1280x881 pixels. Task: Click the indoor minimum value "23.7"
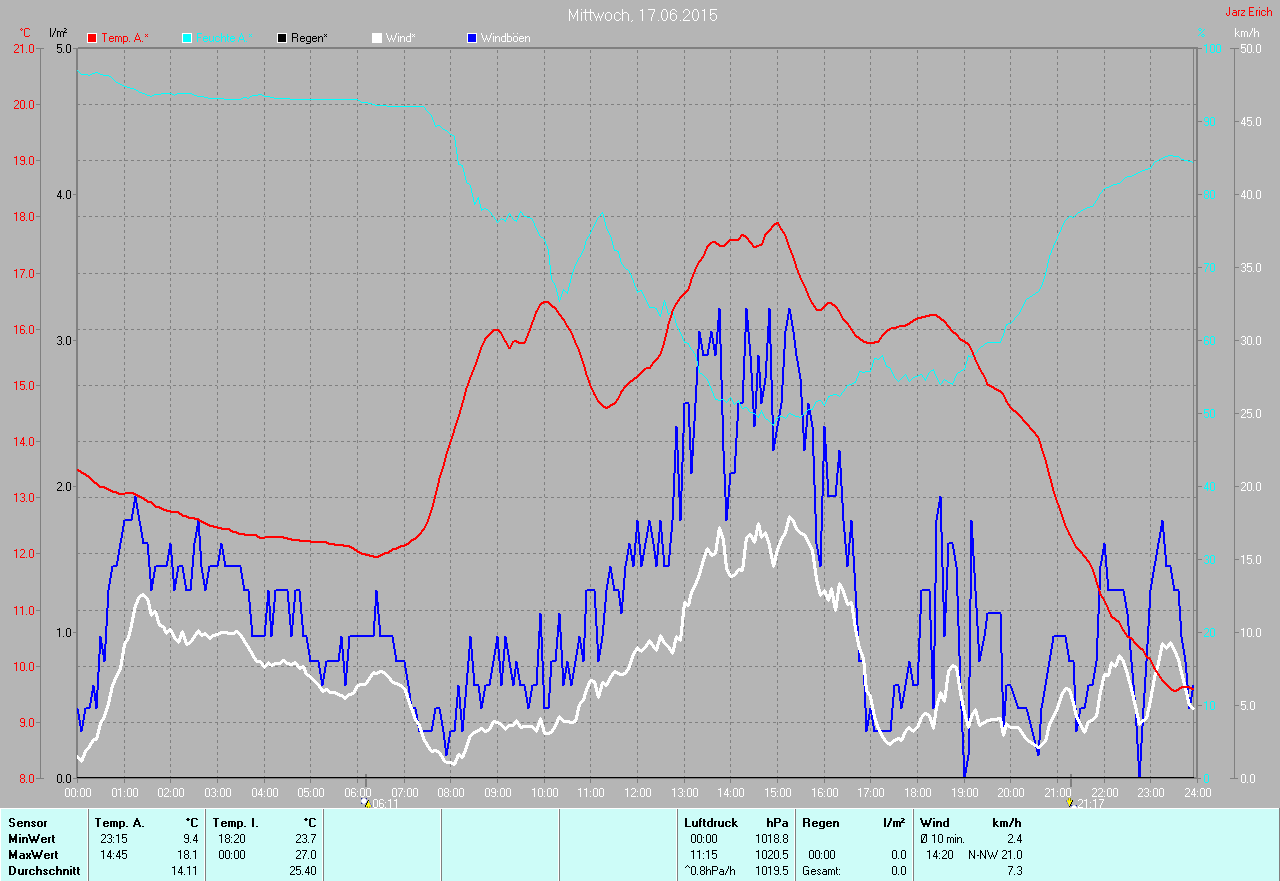(x=305, y=839)
